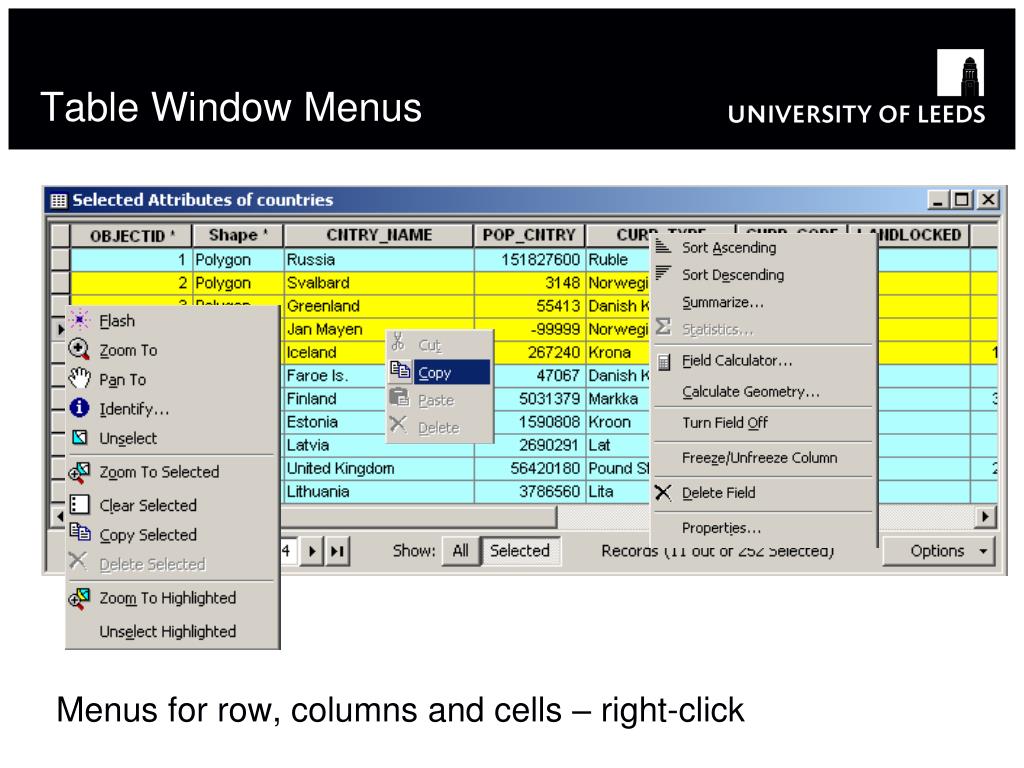
Task: Click the Copy Selected icon
Action: (x=80, y=533)
